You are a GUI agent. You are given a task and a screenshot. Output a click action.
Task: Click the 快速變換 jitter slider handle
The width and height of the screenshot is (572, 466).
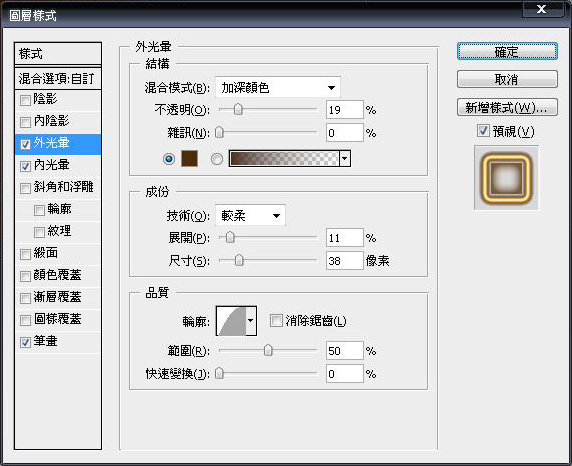[219, 373]
